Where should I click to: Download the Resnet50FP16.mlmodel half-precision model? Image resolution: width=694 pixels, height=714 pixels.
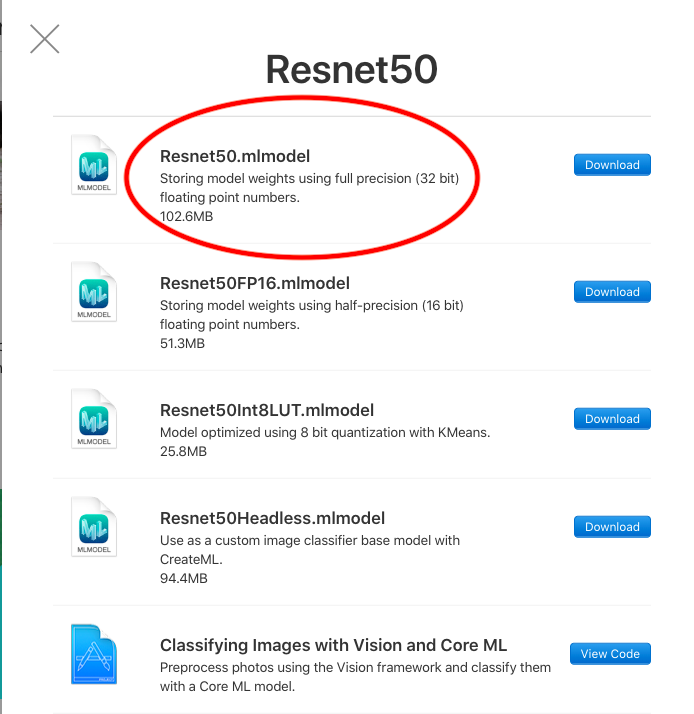point(612,292)
